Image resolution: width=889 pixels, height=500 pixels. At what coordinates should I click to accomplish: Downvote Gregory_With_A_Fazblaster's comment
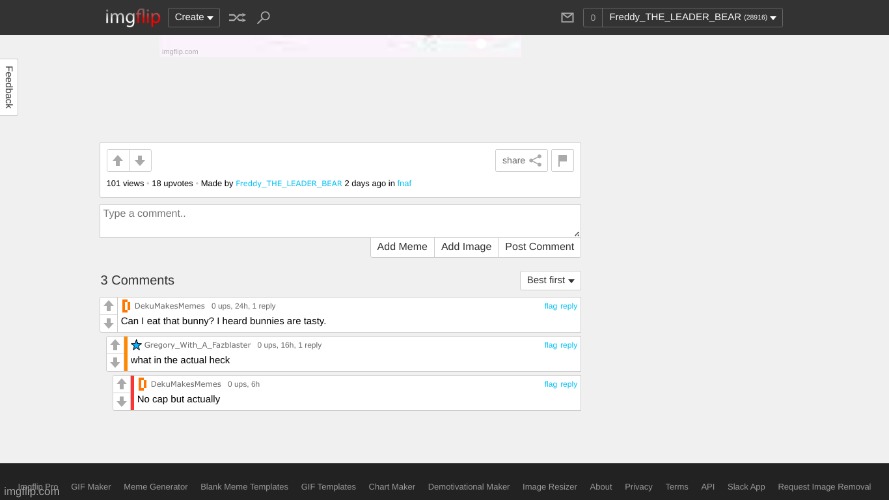click(115, 362)
